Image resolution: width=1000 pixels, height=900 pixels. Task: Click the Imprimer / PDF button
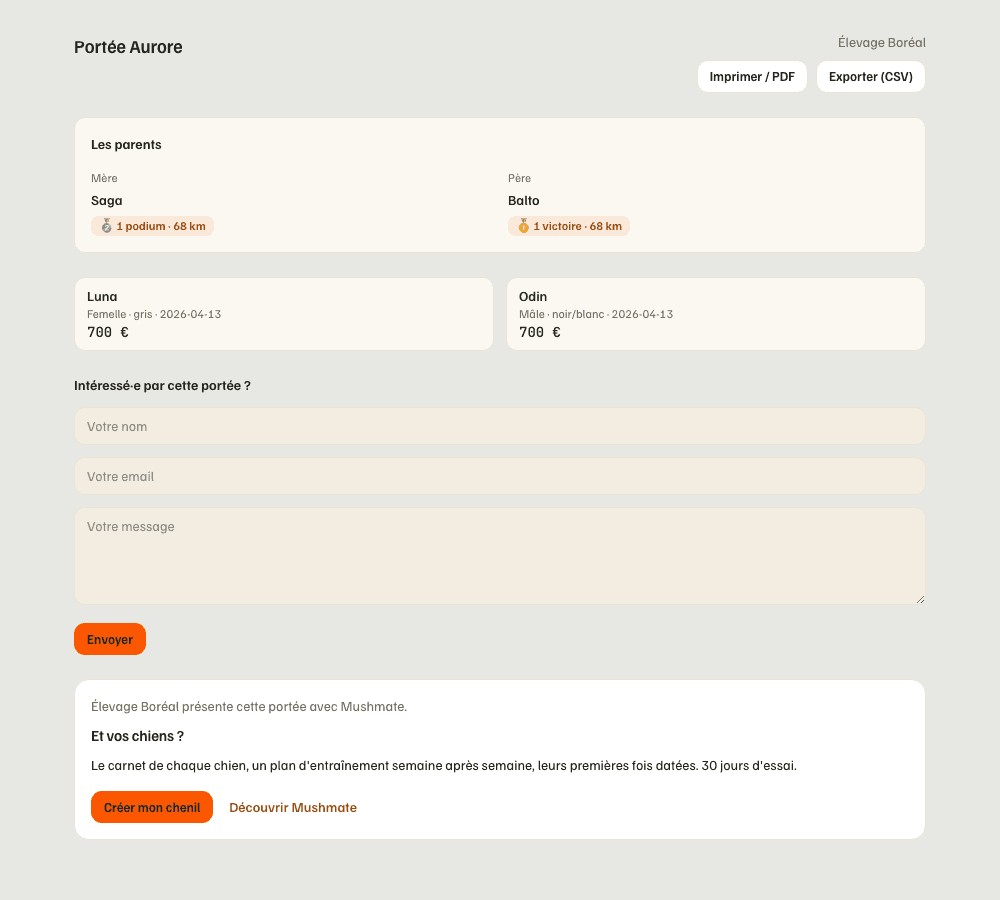tap(752, 77)
